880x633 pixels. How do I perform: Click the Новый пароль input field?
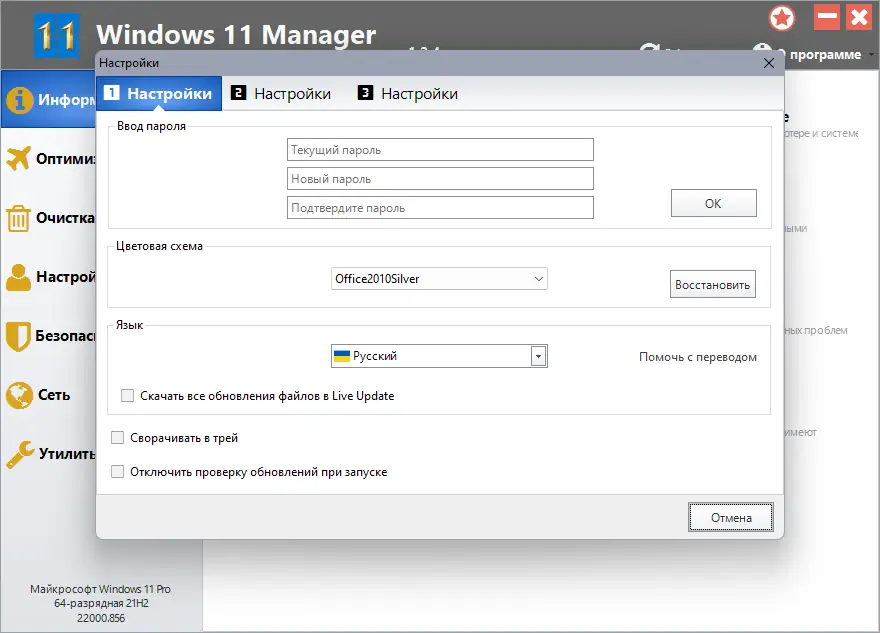[x=440, y=179]
